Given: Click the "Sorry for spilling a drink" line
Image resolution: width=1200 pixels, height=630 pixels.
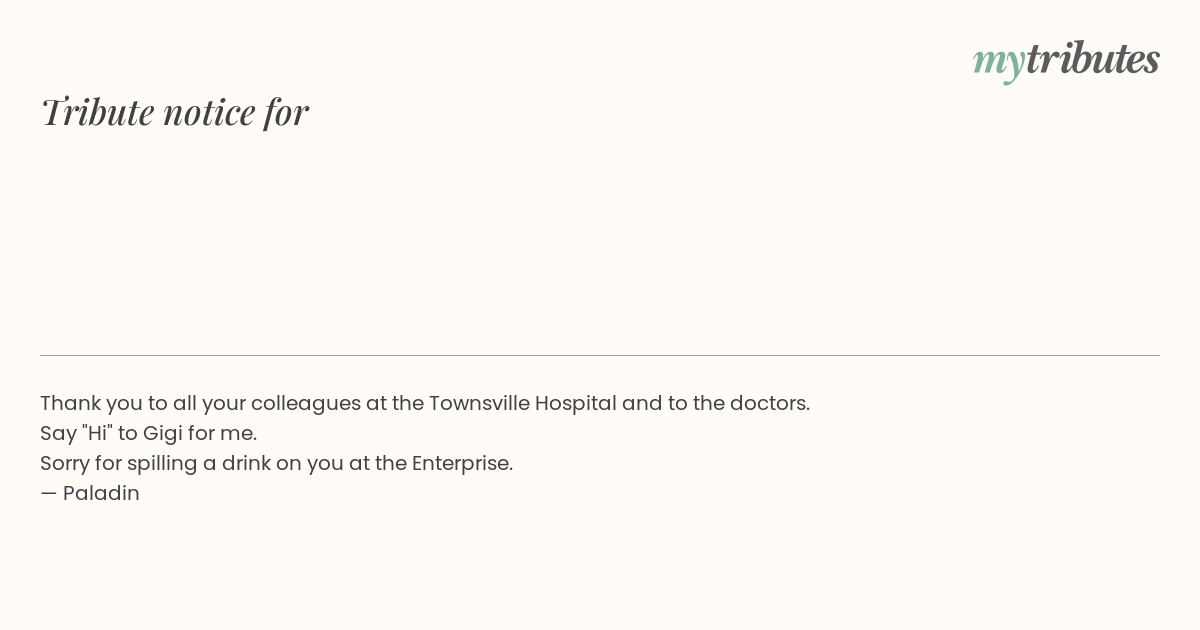Looking at the screenshot, I should 277,463.
